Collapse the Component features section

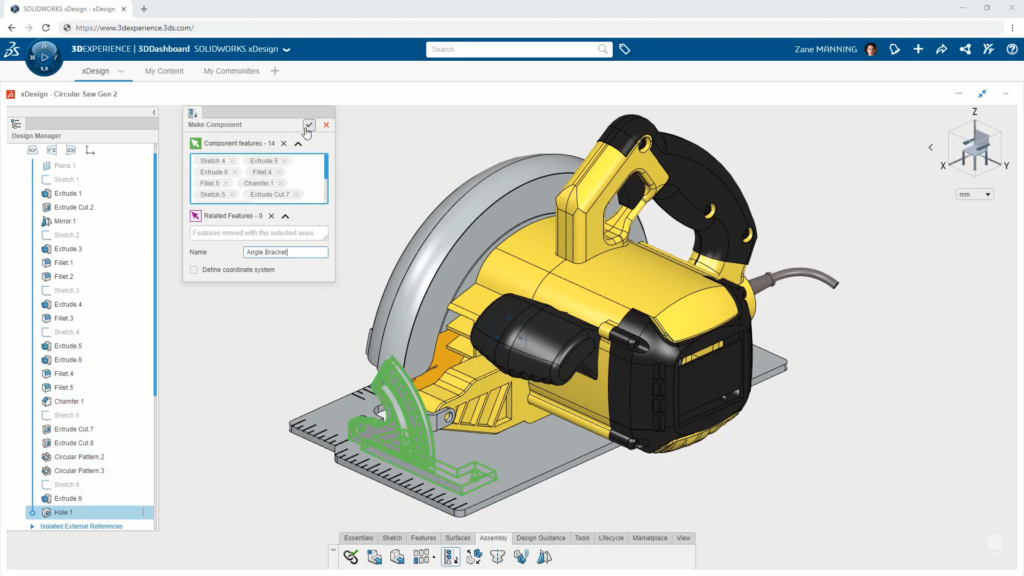[298, 144]
